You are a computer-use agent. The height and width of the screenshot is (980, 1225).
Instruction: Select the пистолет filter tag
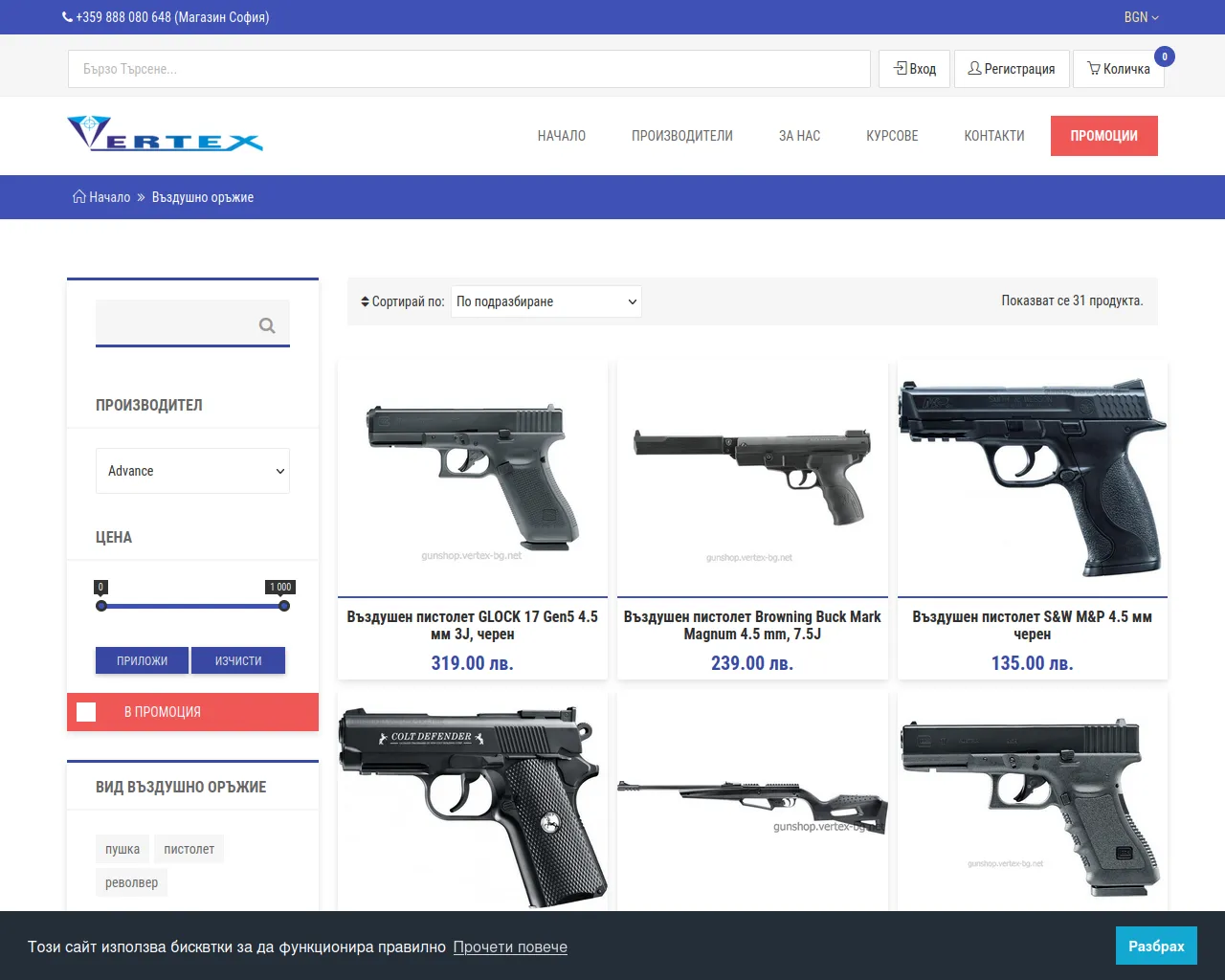189,849
